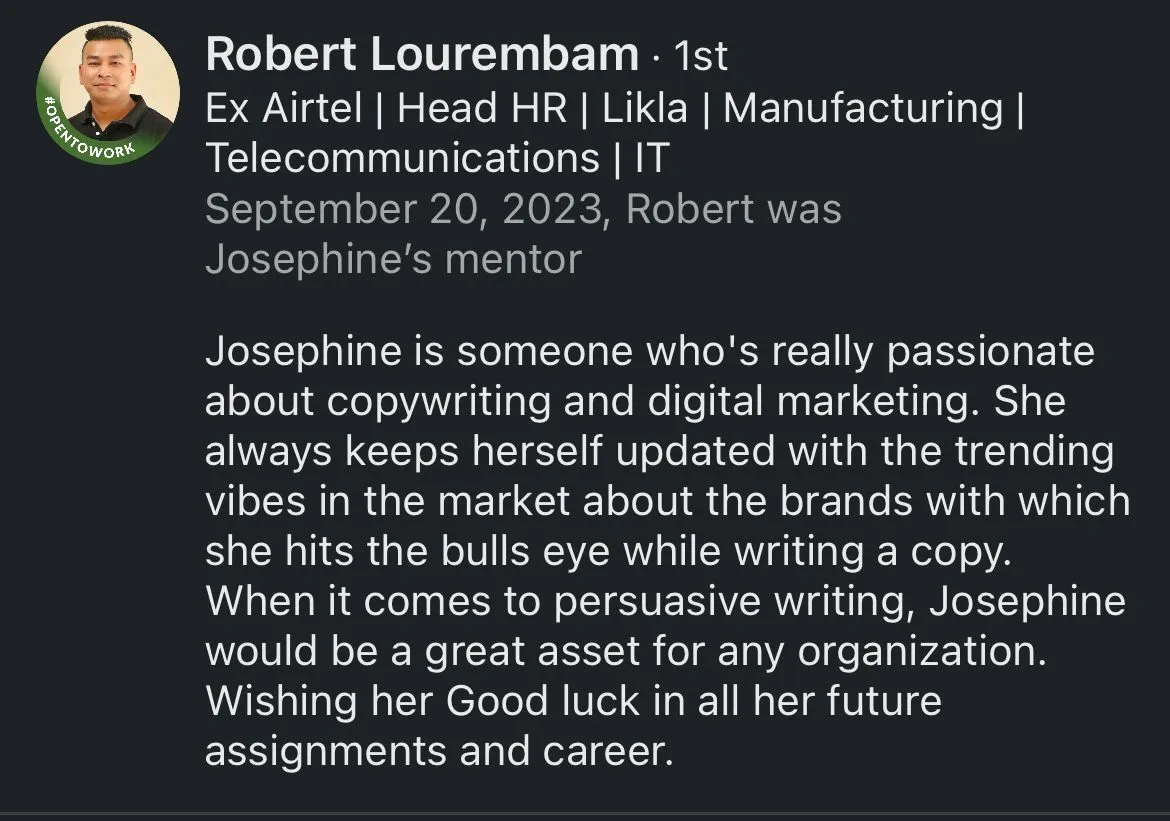Click 'would be a great asset' line
Viewport: 1170px width, 821px height.
click(626, 652)
